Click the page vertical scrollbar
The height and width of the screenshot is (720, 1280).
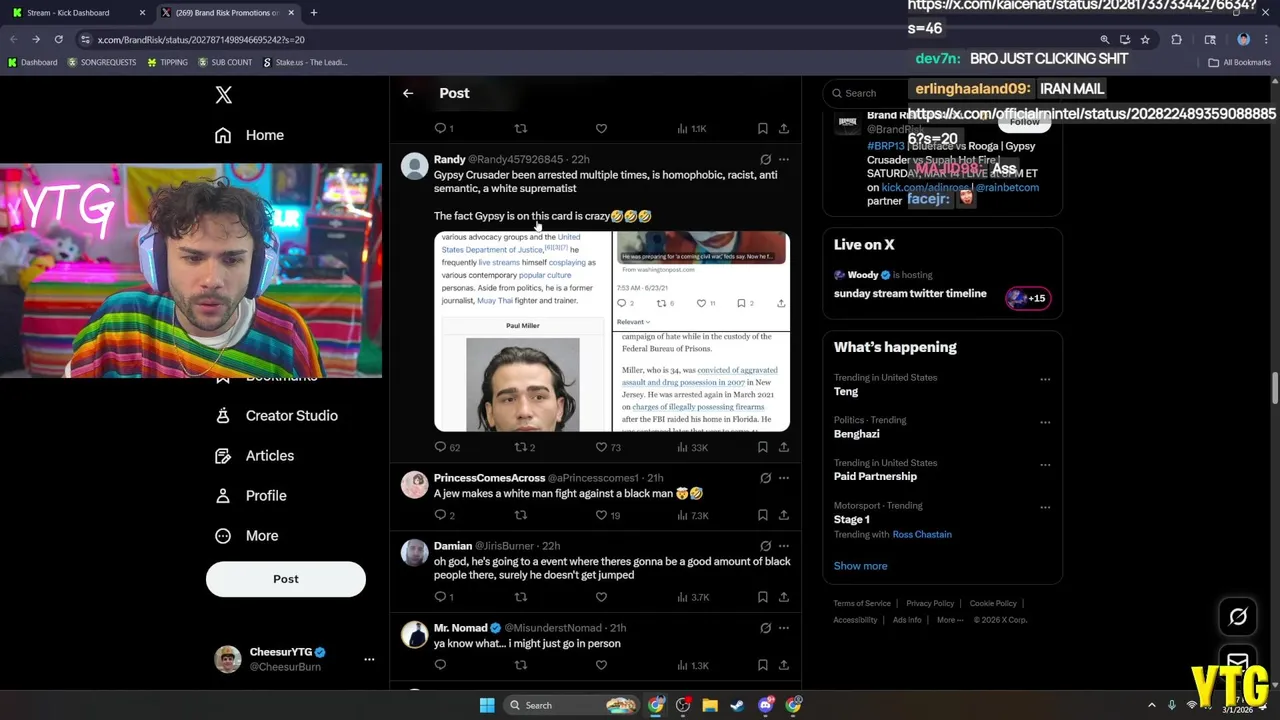[1275, 389]
